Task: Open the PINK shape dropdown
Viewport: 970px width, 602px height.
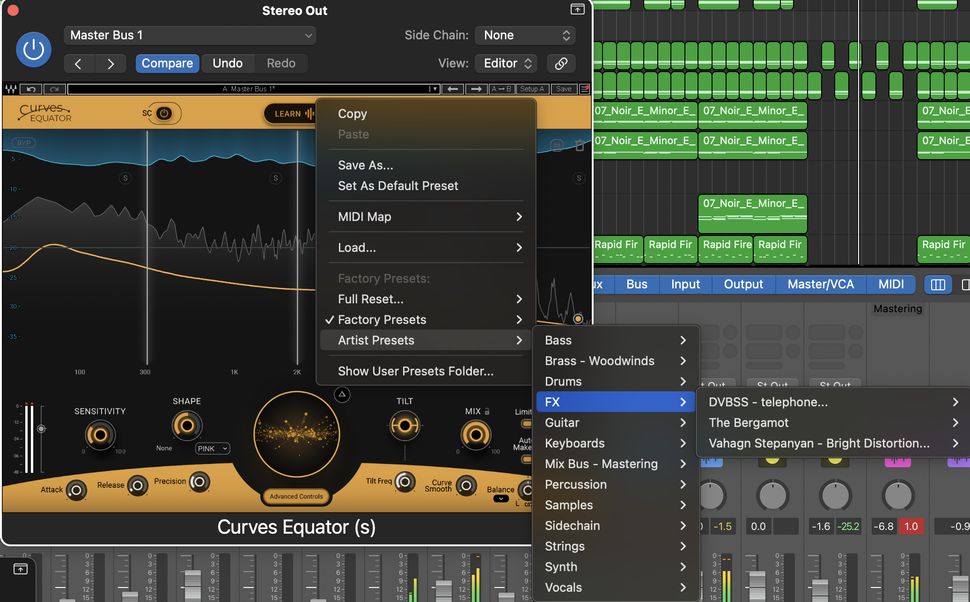Action: click(212, 449)
